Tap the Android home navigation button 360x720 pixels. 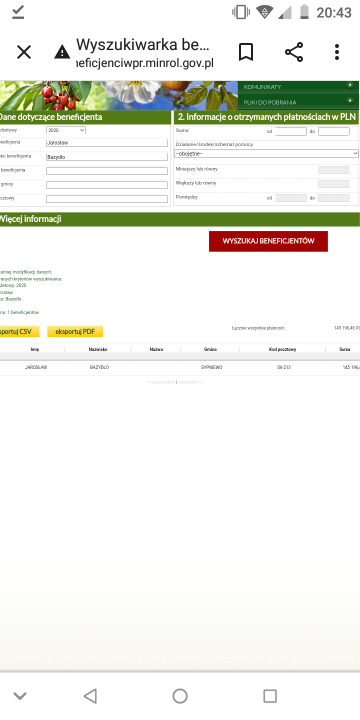pos(180,696)
